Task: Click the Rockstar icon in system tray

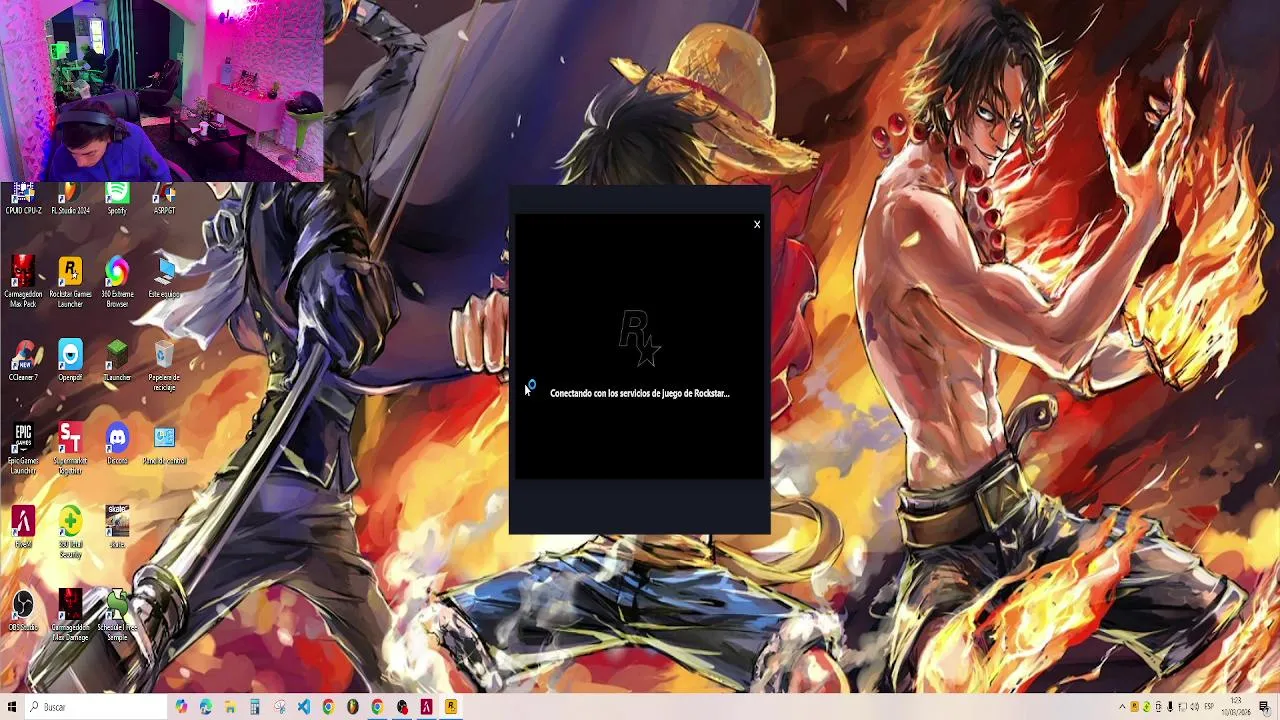Action: (x=1134, y=707)
